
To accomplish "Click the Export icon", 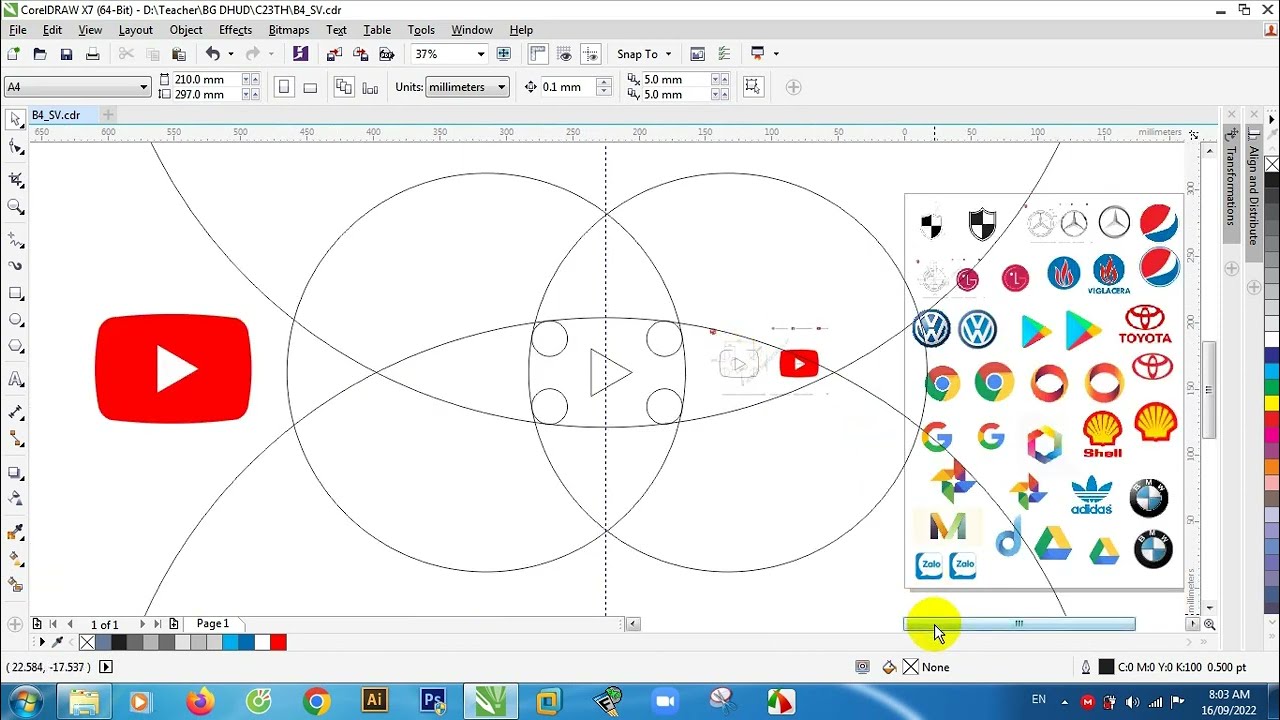I will pos(361,54).
